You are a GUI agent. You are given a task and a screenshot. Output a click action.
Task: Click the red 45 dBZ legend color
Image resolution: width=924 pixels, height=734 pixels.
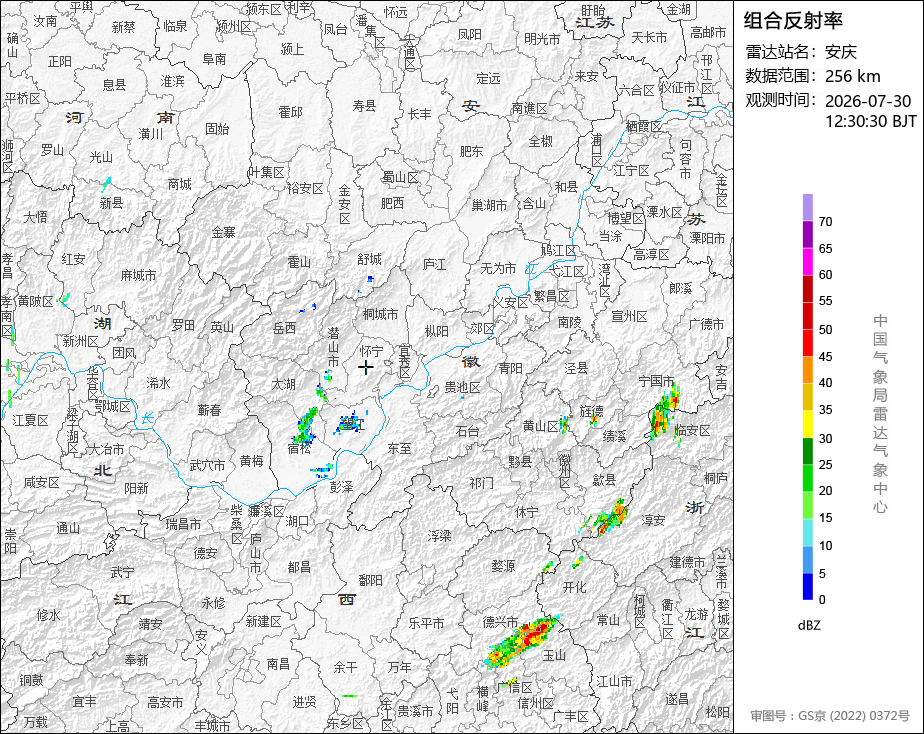pos(807,343)
